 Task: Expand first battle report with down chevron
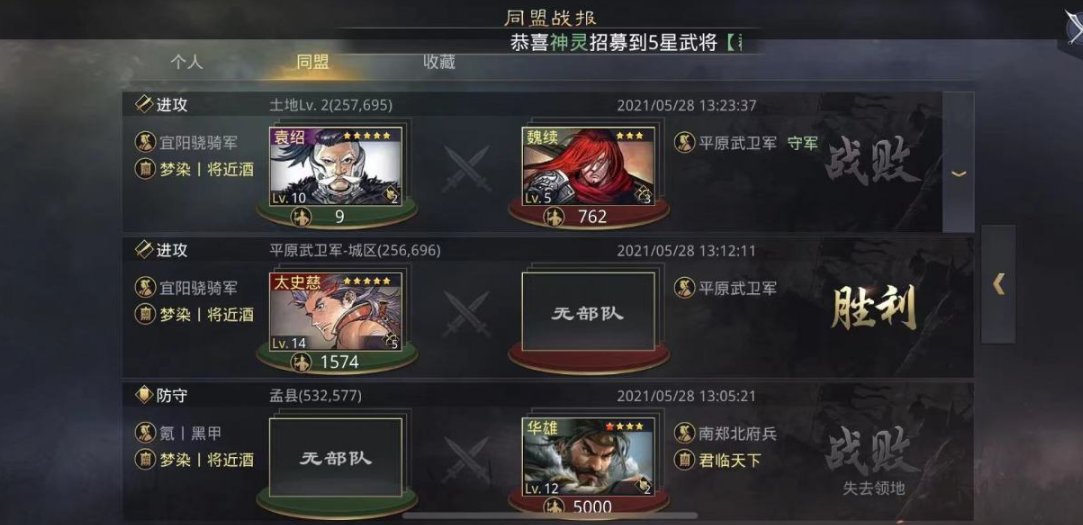click(958, 173)
